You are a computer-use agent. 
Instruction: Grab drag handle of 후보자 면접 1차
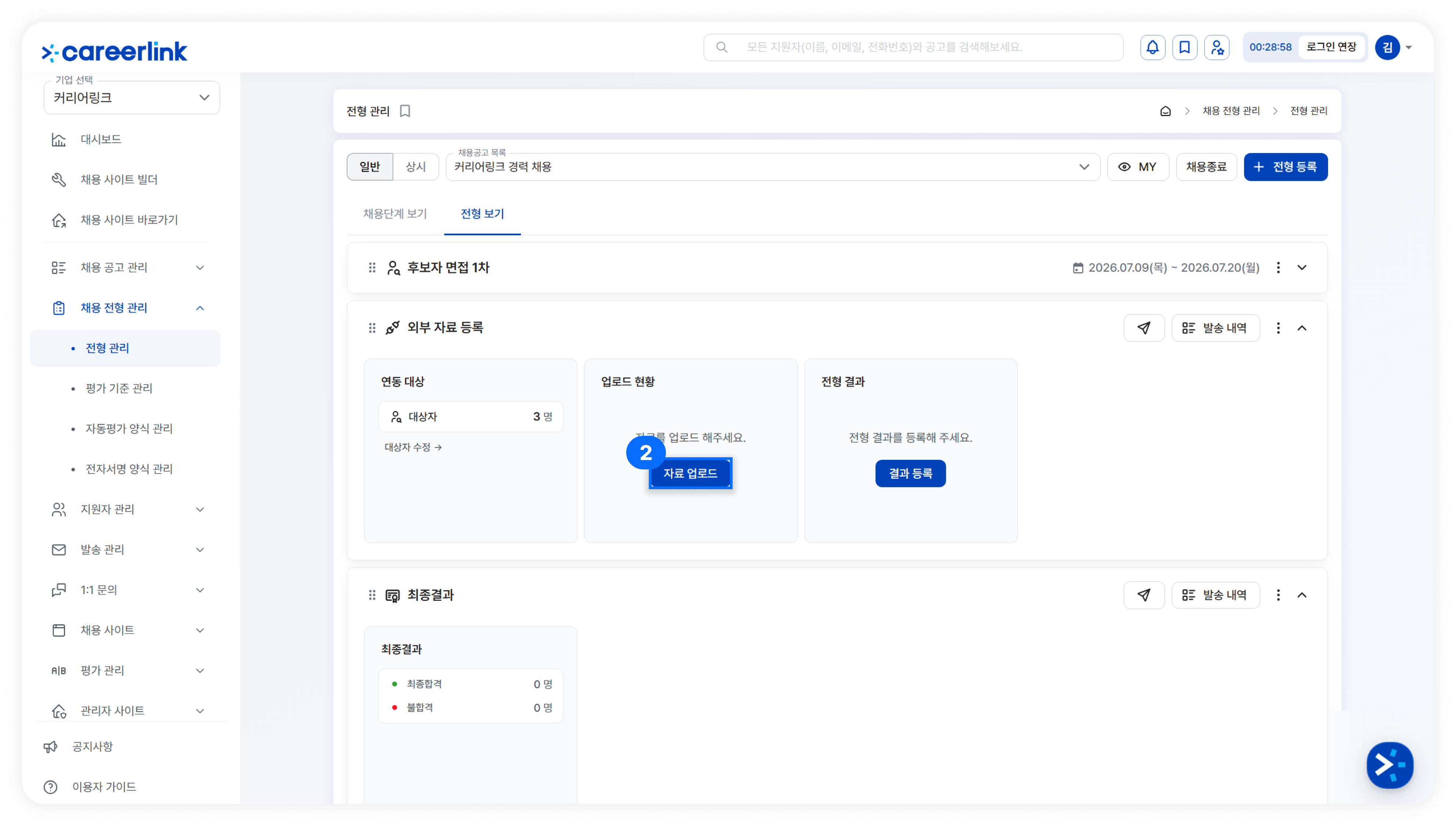click(x=372, y=268)
